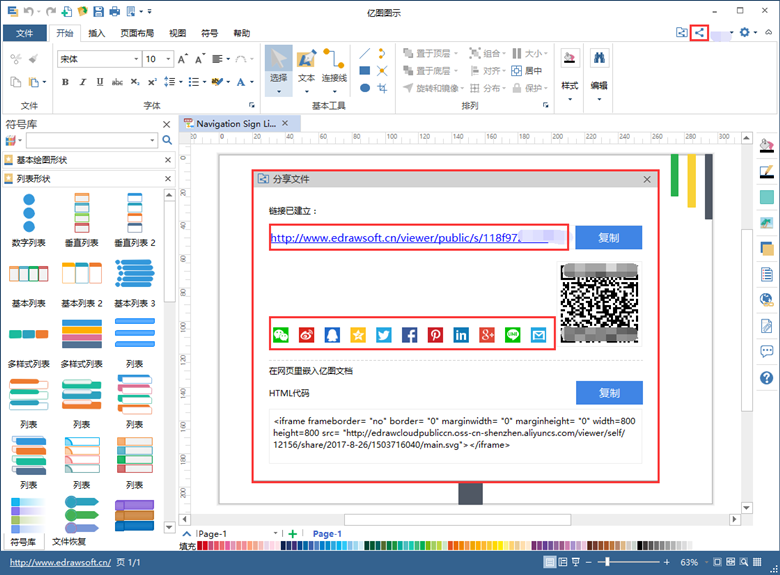Select the 数字列表 shape thumbnail
The image size is (780, 575).
pyautogui.click(x=29, y=220)
